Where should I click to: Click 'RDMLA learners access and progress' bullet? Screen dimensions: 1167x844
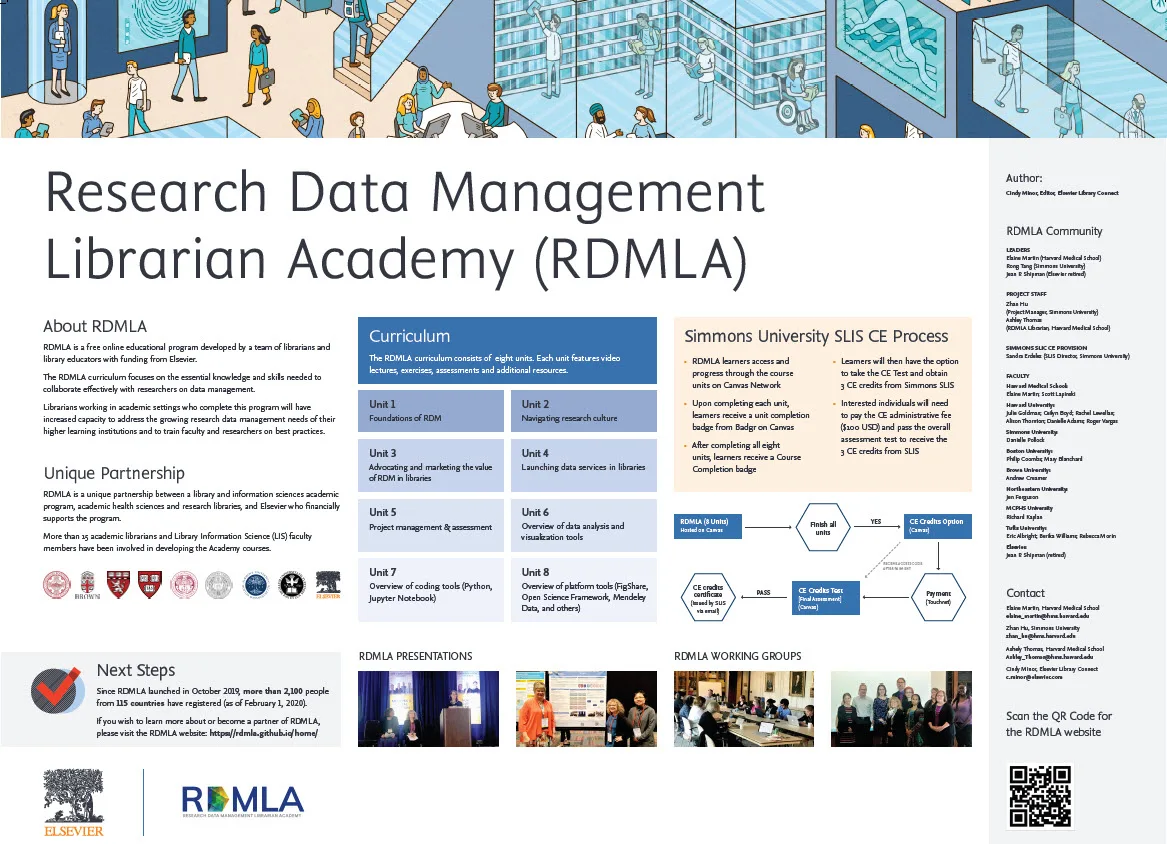[743, 373]
